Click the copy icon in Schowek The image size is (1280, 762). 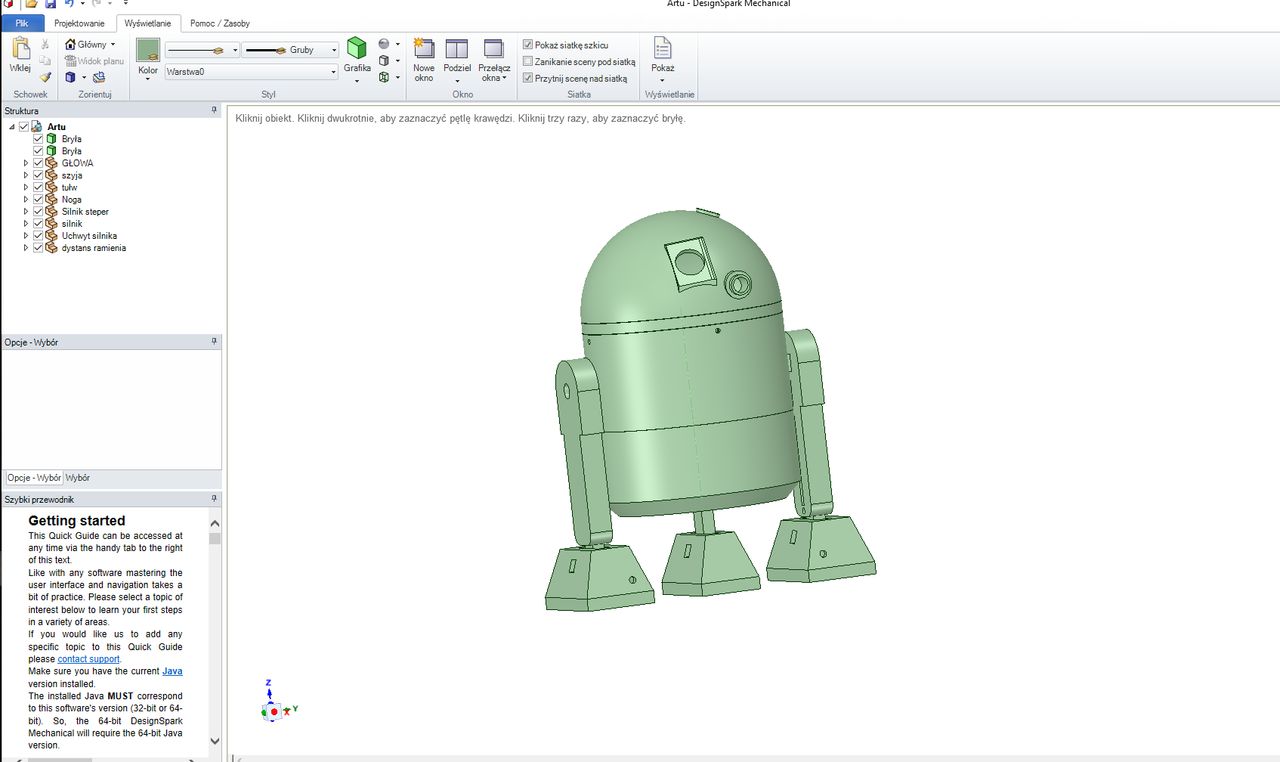click(x=45, y=61)
